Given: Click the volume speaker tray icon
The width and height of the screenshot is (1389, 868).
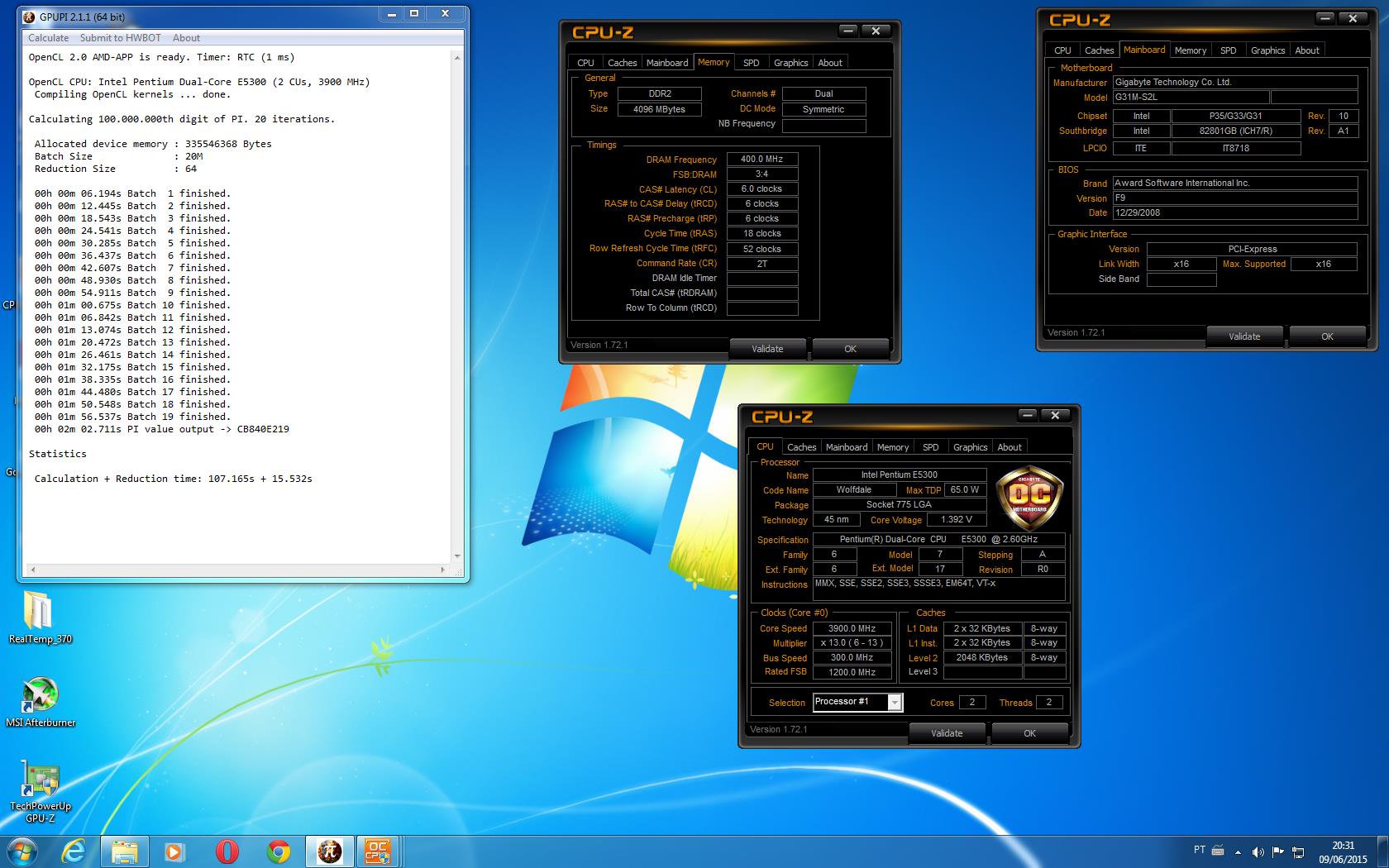Looking at the screenshot, I should pos(1258,851).
